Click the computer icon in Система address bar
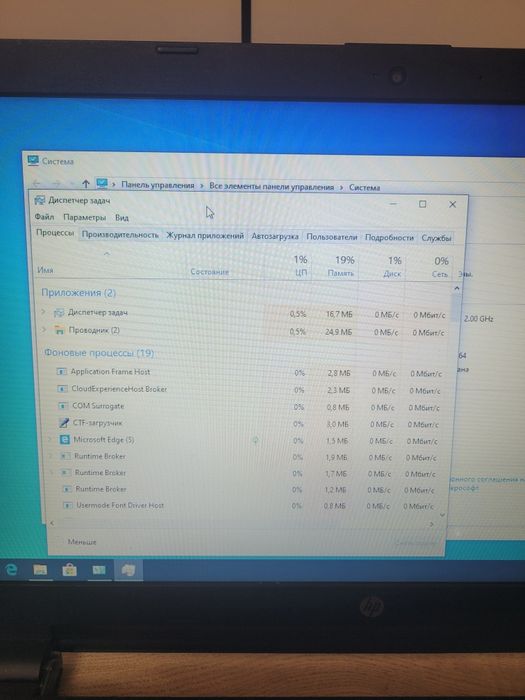525x700 pixels. tap(102, 183)
